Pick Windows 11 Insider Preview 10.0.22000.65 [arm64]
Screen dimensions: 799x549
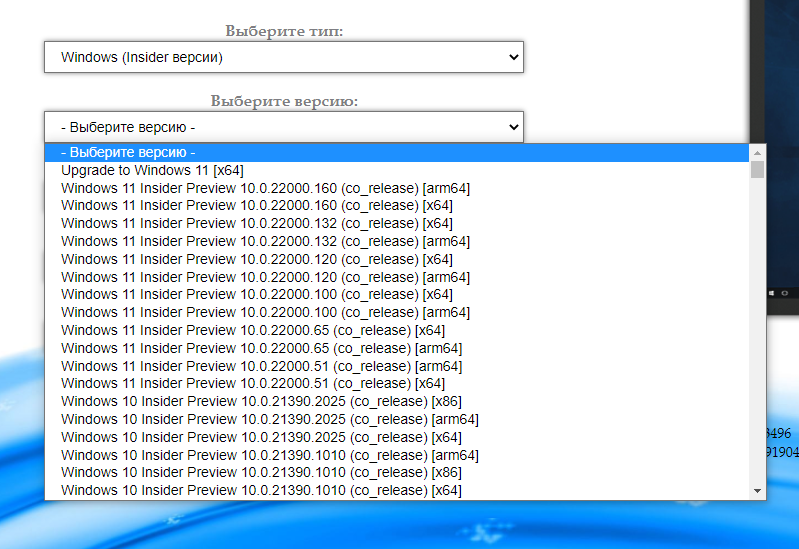(396, 348)
